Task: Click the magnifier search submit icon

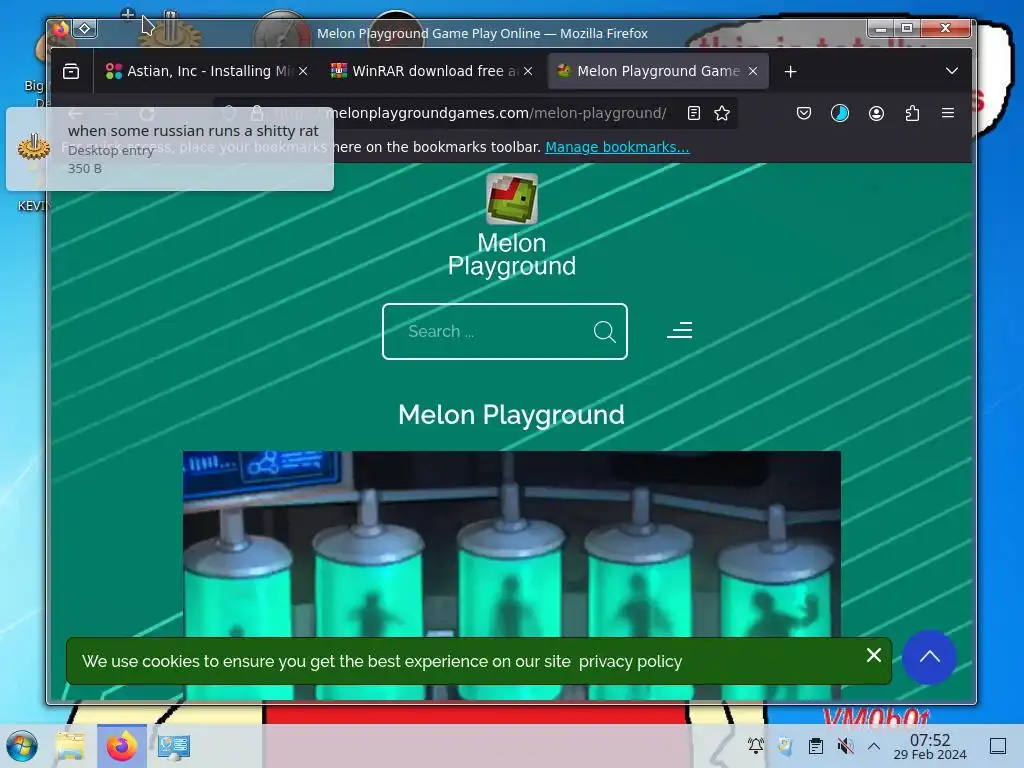Action: click(x=605, y=332)
